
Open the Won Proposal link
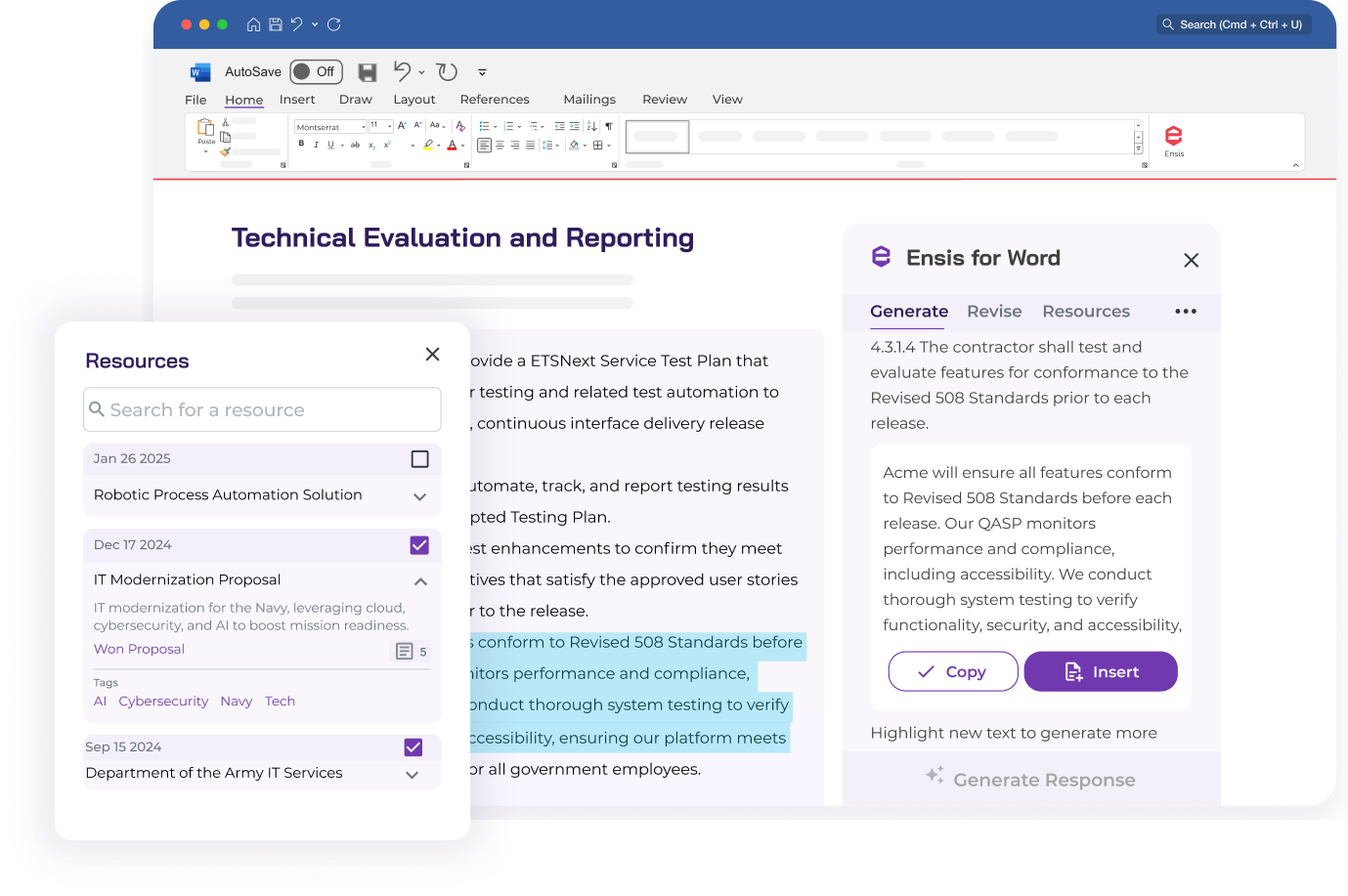tap(139, 649)
